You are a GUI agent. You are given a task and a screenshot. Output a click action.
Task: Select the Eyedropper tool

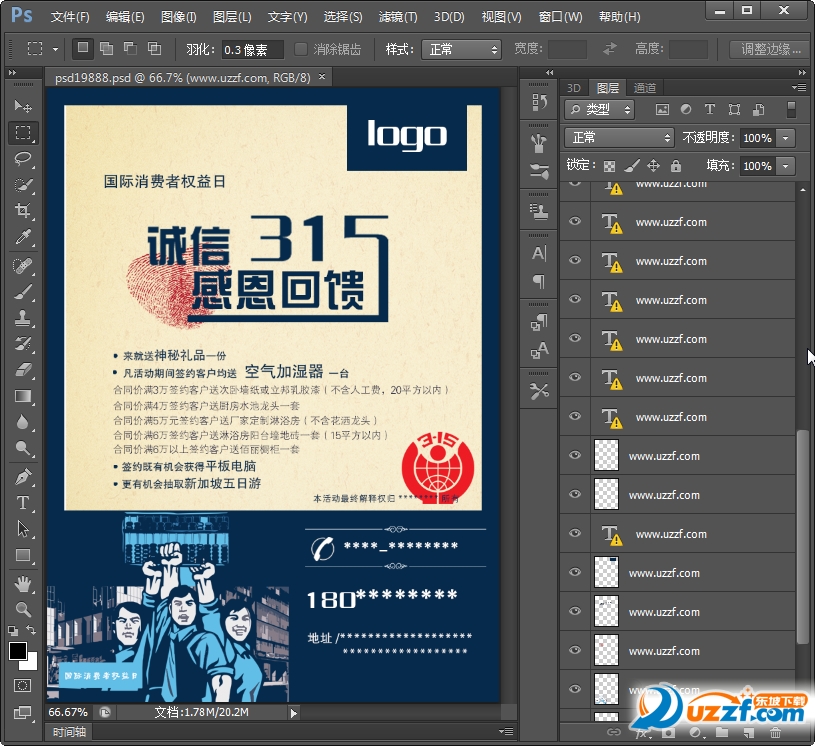point(23,237)
